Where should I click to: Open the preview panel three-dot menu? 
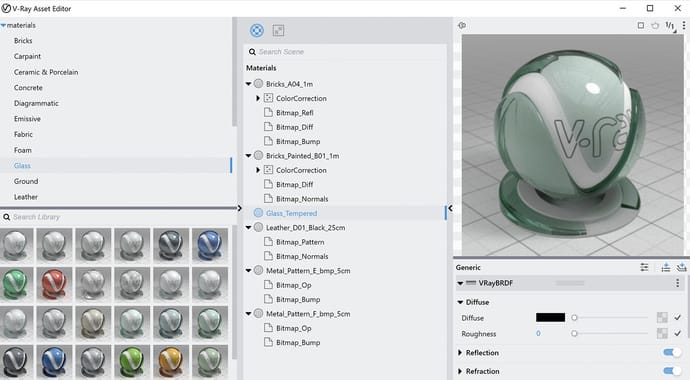pos(684,26)
